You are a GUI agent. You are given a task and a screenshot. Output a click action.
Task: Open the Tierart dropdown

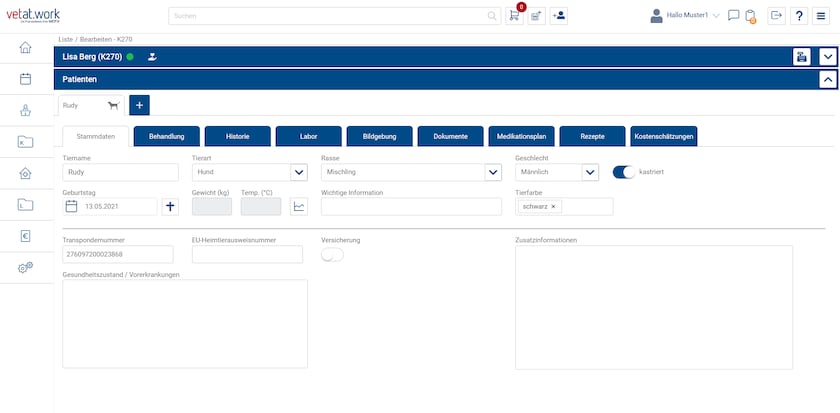299,172
